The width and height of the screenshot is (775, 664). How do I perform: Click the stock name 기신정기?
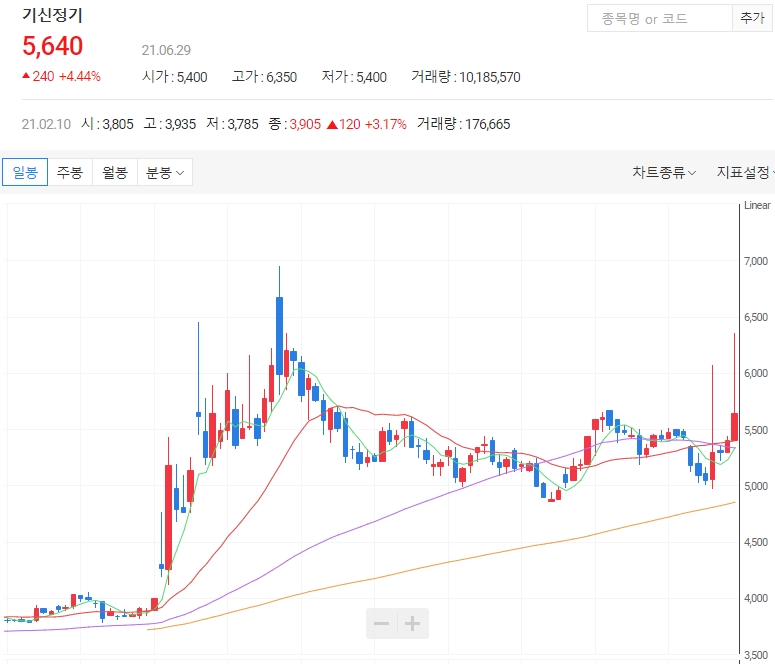(52, 15)
